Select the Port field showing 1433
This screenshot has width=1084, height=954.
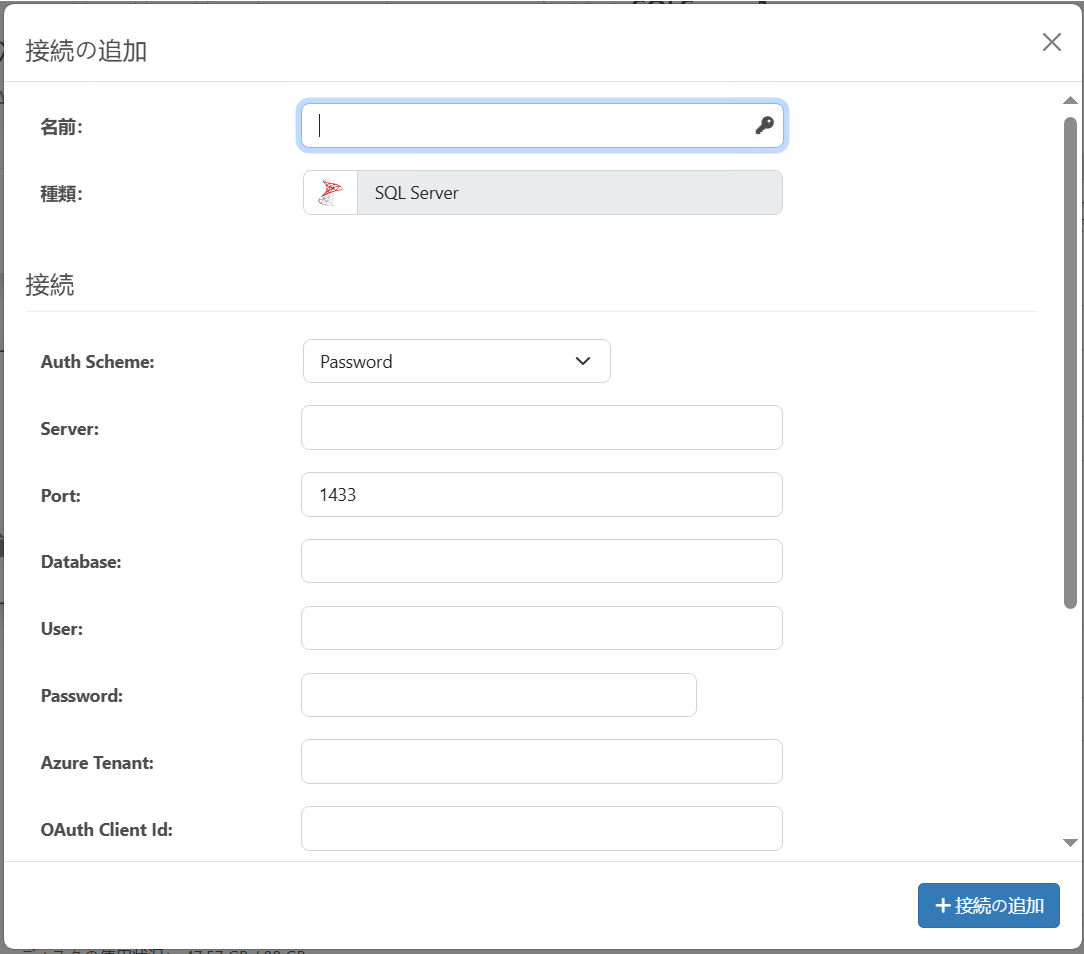pos(542,494)
